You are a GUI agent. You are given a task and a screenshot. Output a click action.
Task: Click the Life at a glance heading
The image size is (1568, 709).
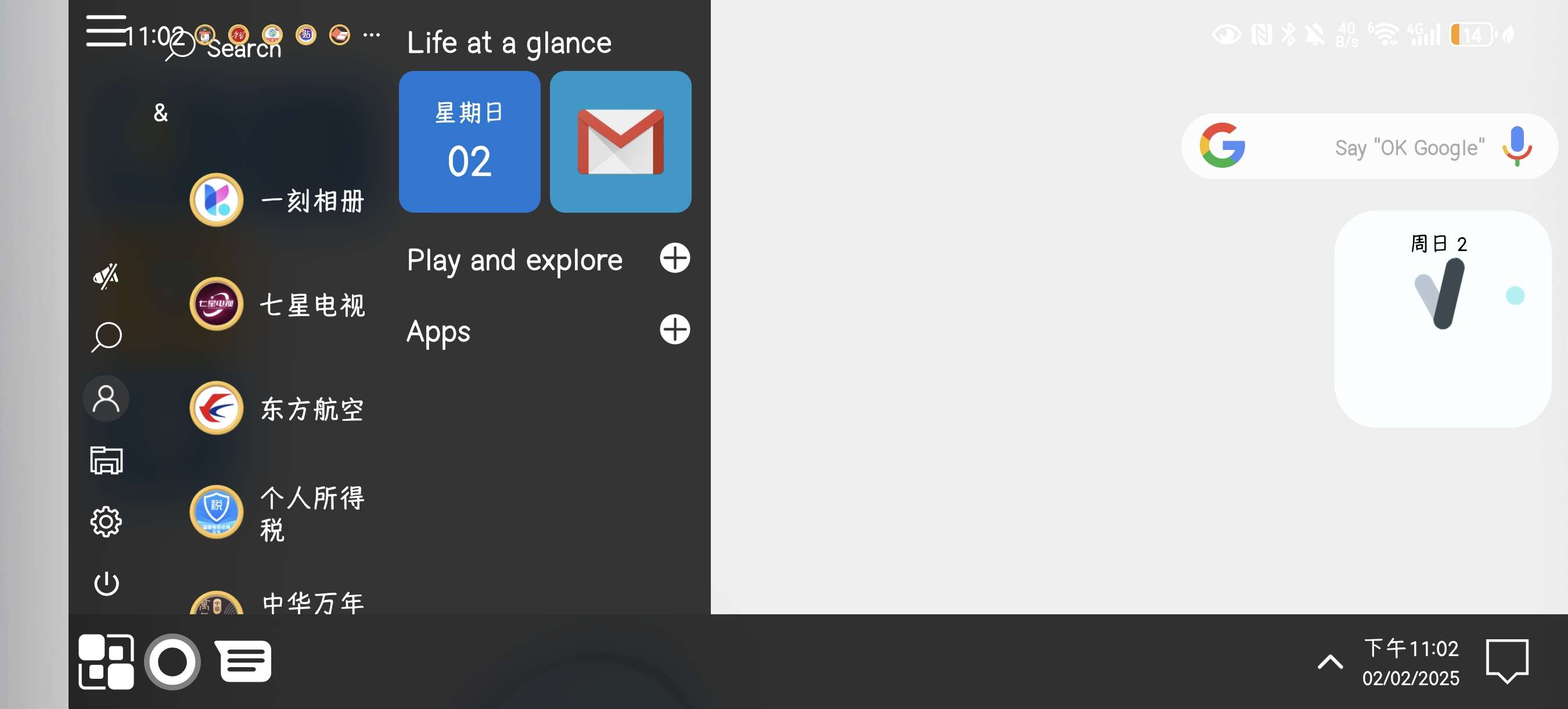click(509, 43)
